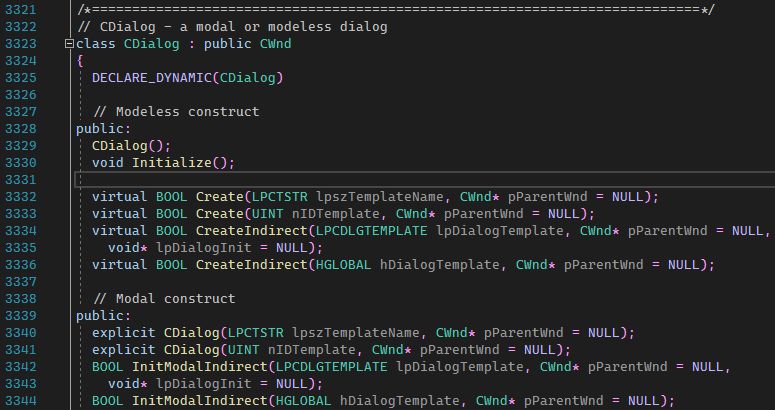The image size is (775, 410).
Task: Click 'LPCTSTR' type on line 3332
Action: point(280,197)
